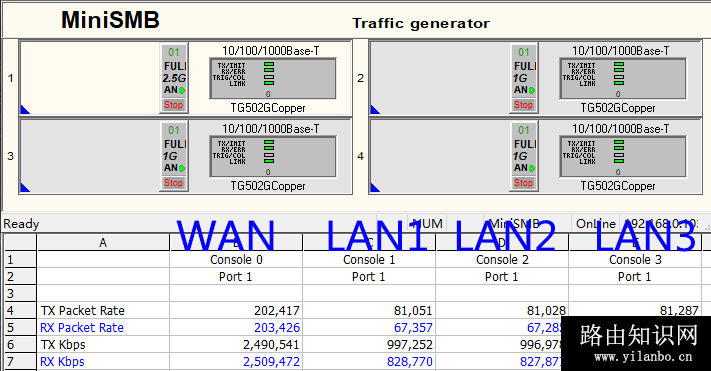Click the blue corner triangle on card 4

pos(375,188)
